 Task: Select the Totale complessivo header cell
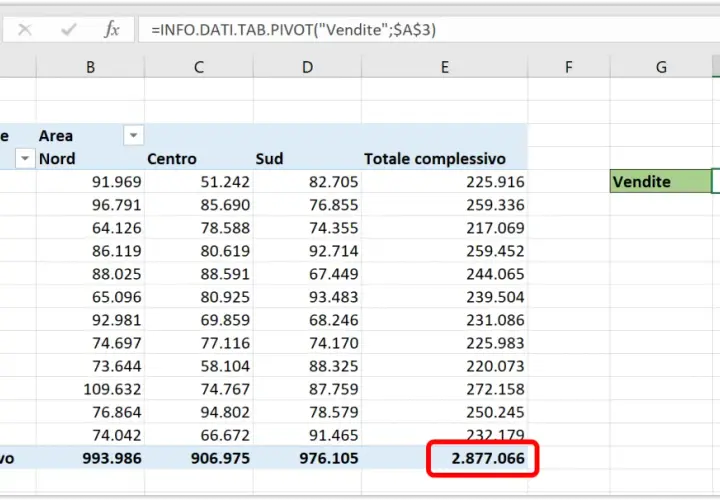tap(444, 158)
